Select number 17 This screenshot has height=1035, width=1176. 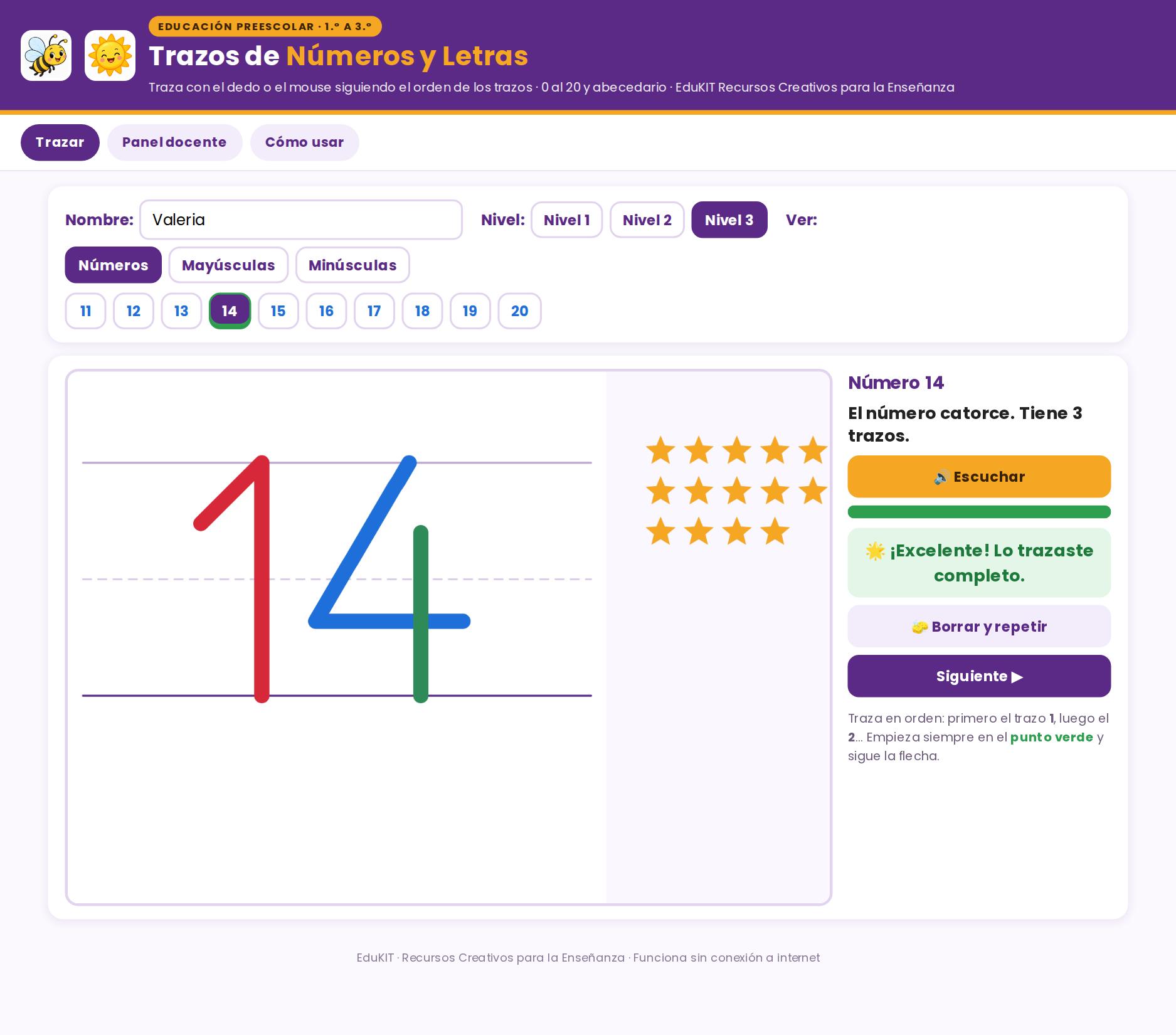374,311
